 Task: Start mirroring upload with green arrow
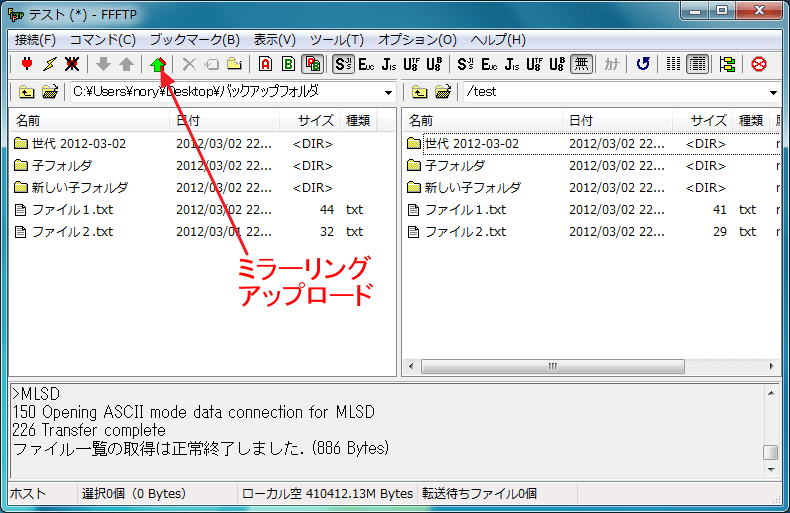[x=157, y=64]
